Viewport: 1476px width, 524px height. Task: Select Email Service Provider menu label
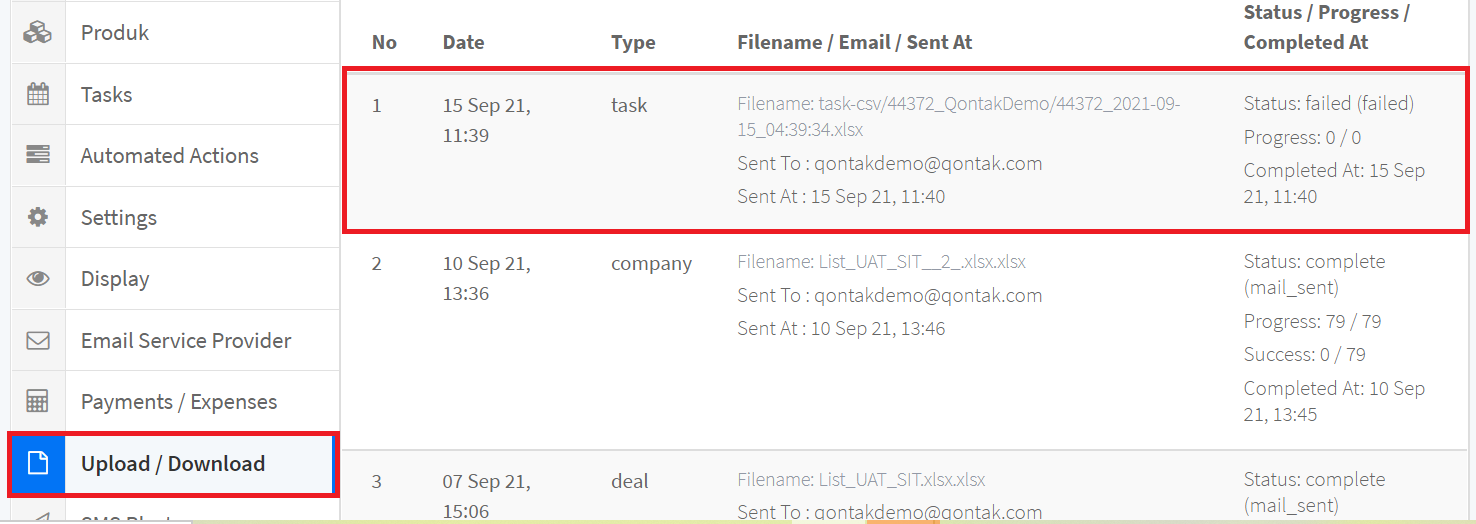(186, 341)
